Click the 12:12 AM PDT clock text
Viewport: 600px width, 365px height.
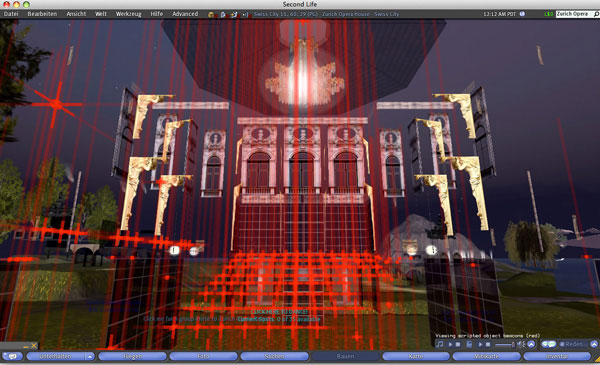coord(499,14)
